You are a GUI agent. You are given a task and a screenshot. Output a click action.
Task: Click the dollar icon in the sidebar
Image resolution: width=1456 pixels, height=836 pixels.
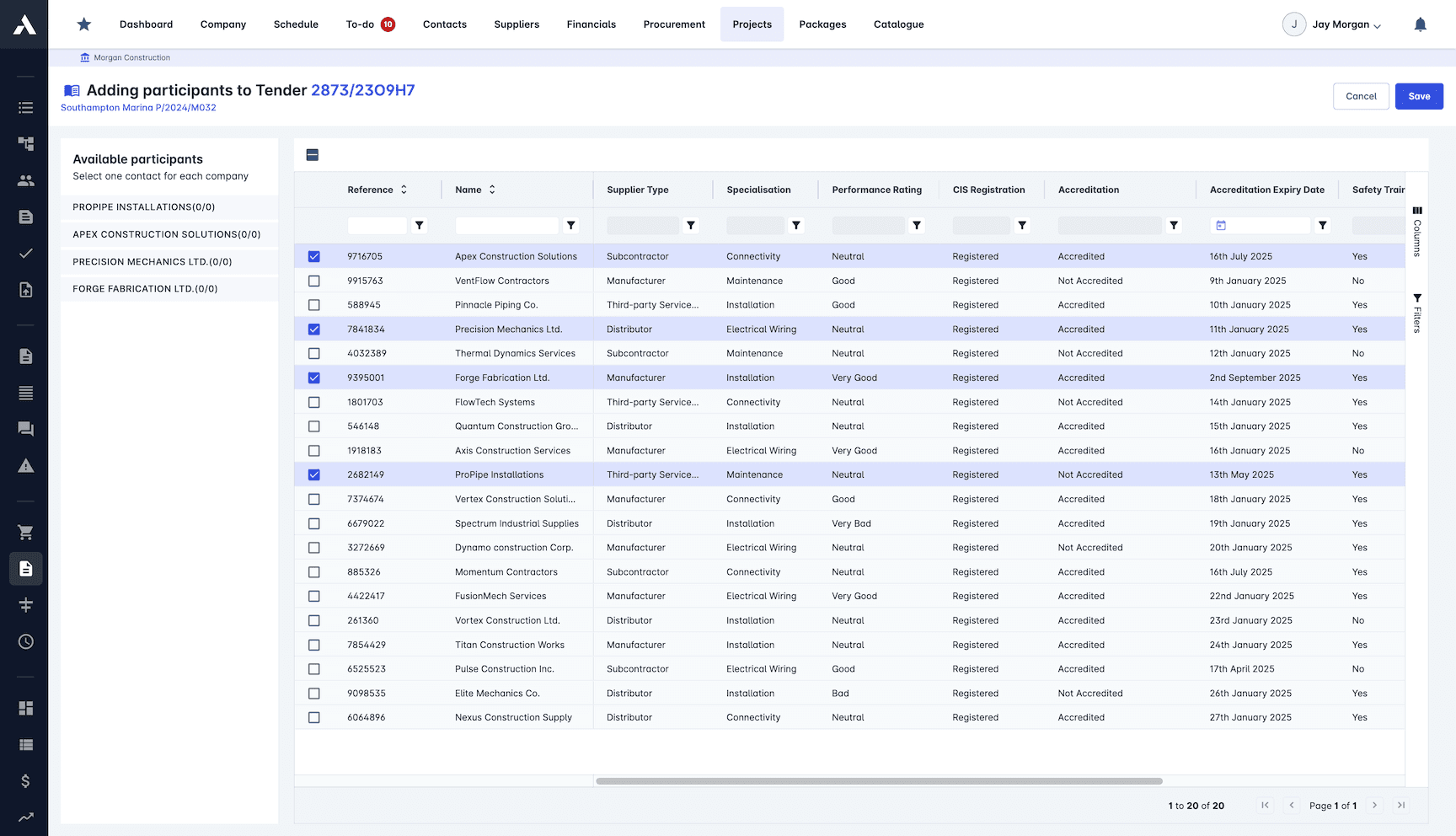(25, 781)
